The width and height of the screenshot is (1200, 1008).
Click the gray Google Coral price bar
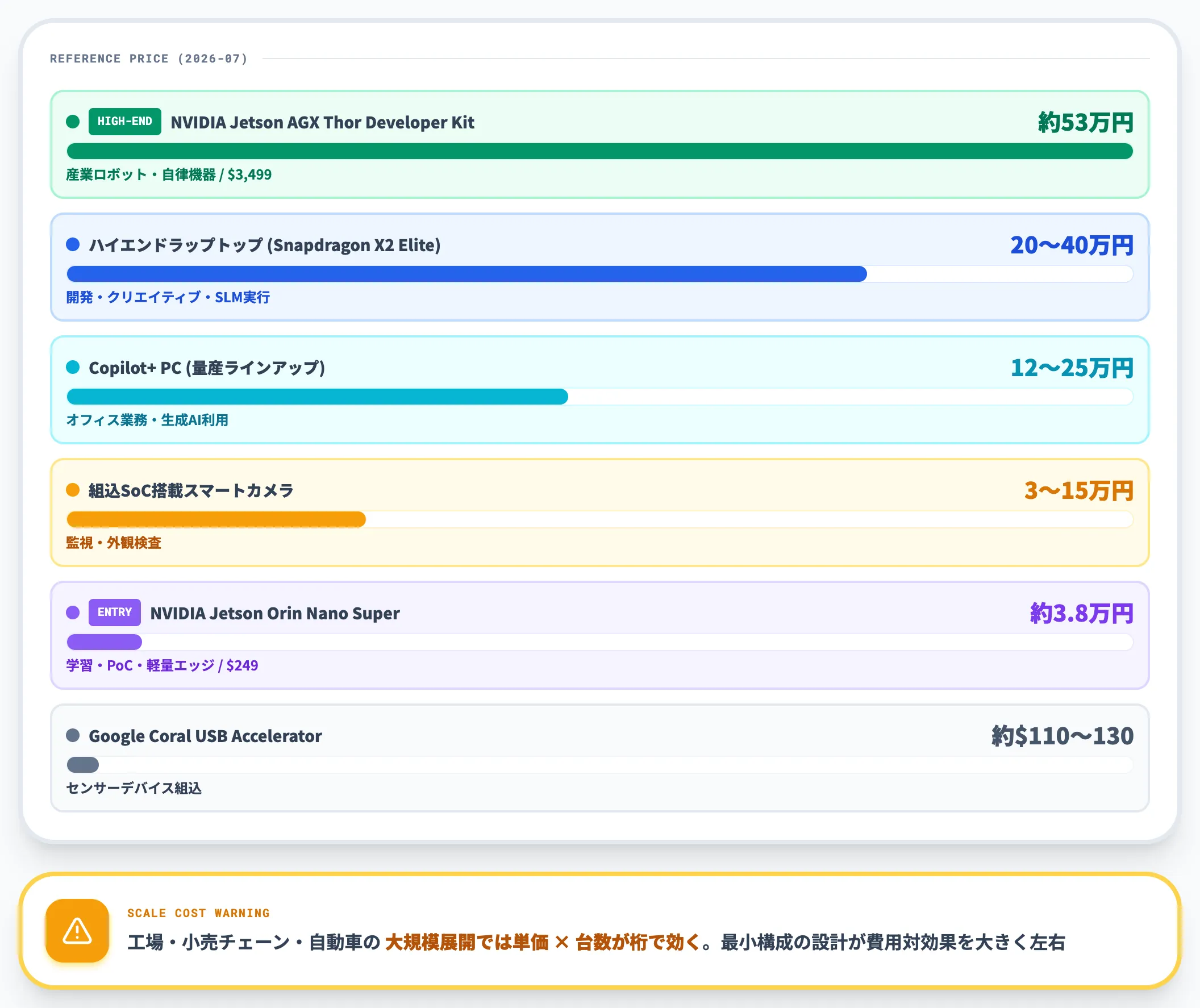(83, 765)
